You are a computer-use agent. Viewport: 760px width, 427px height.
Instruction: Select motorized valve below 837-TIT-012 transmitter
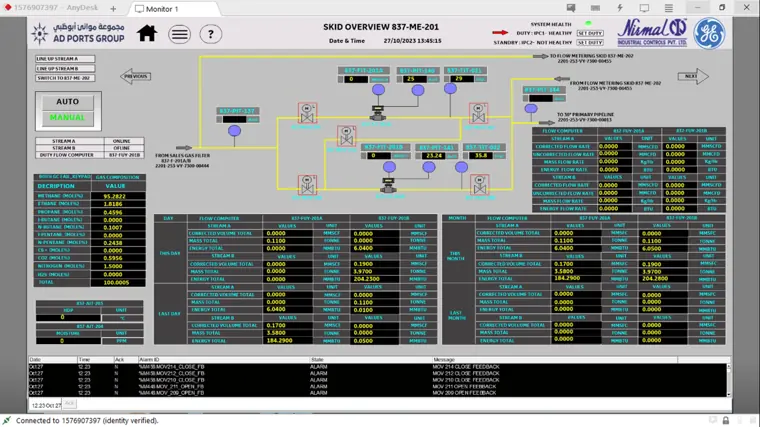point(480,185)
